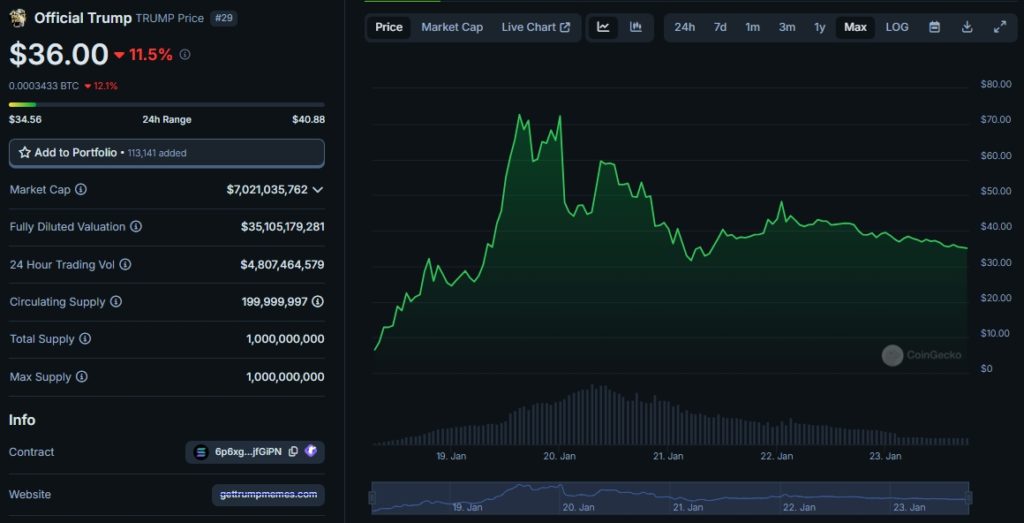Select 1y time range
Screen dimensions: 1024x523
[x=820, y=27]
